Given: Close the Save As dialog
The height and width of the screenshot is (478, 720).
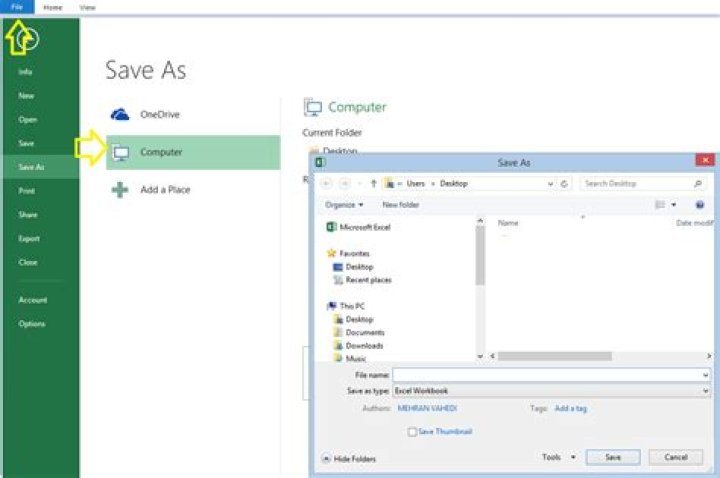Looking at the screenshot, I should click(705, 160).
